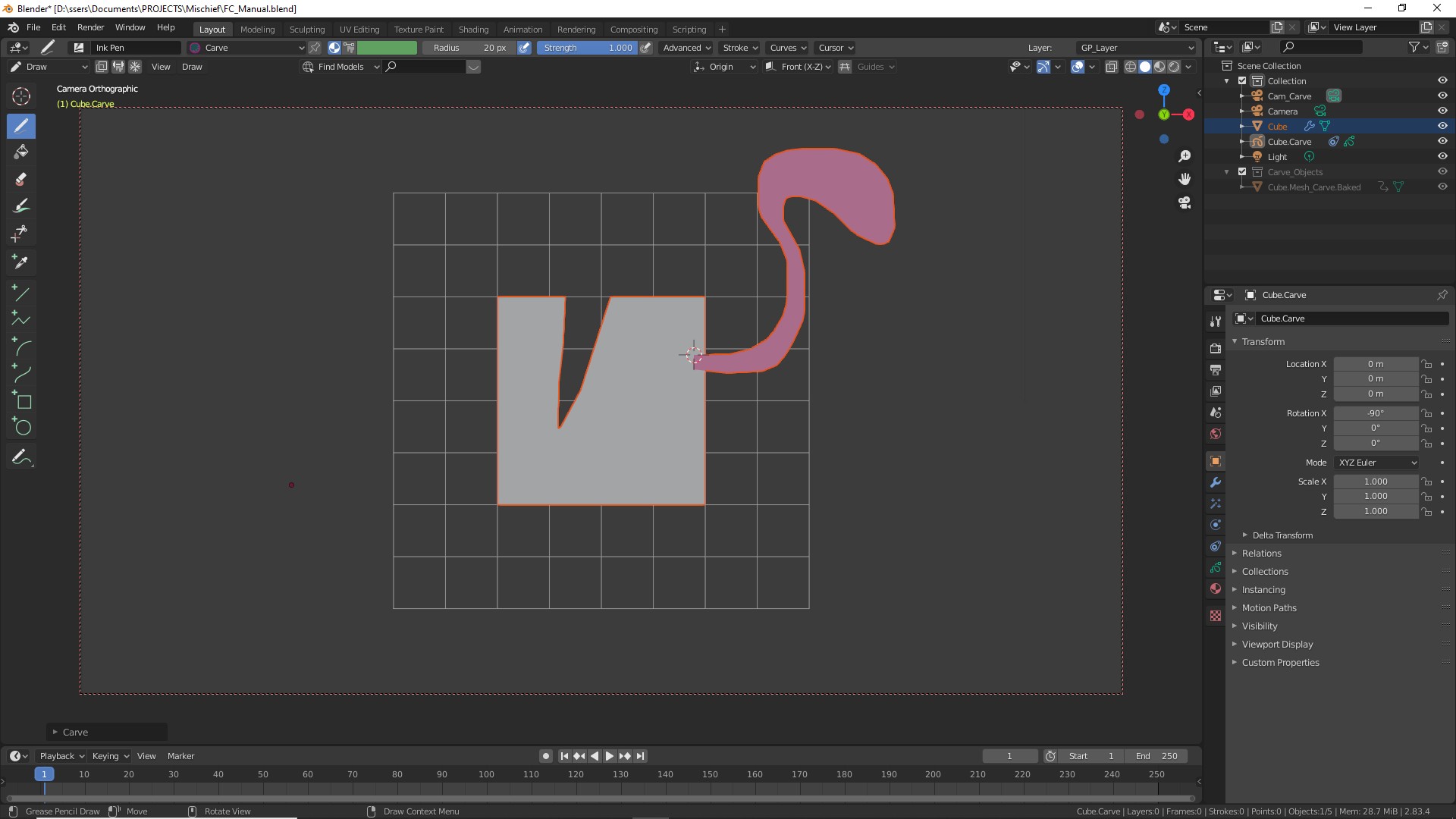The image size is (1456, 819).
Task: Open the Render menu
Action: (90, 27)
